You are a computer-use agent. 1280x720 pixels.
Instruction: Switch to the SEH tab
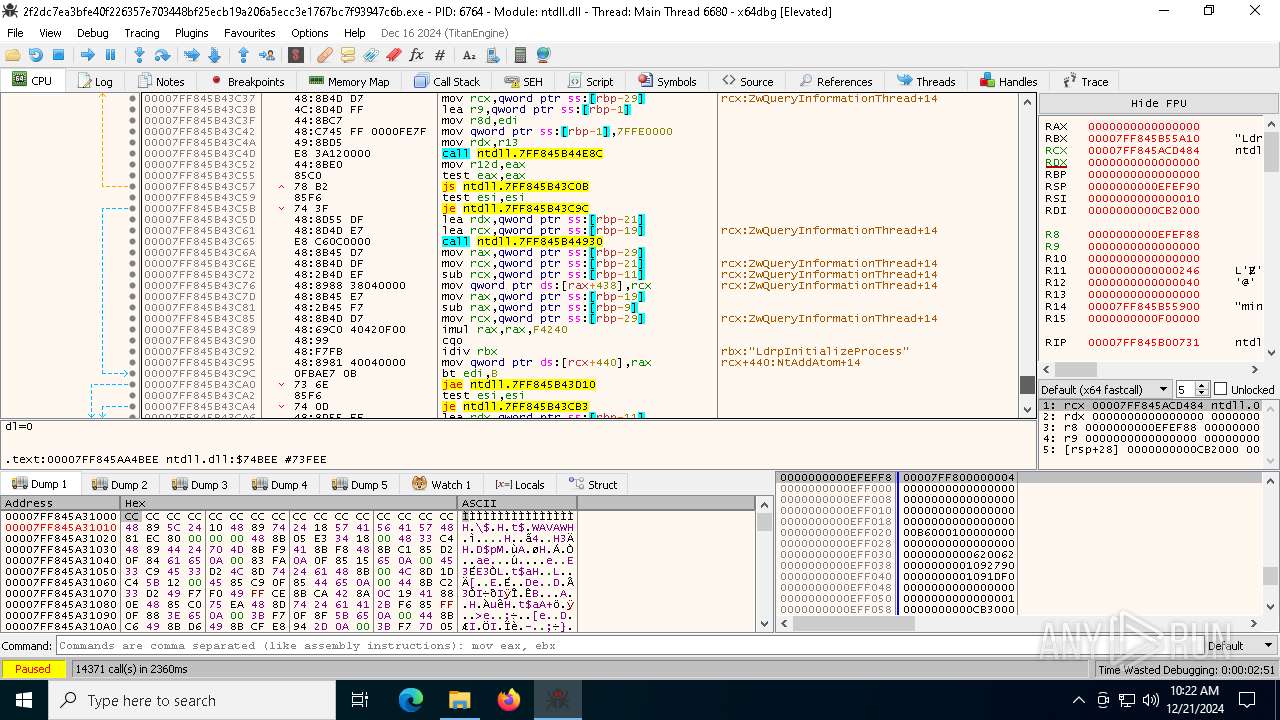click(x=524, y=81)
